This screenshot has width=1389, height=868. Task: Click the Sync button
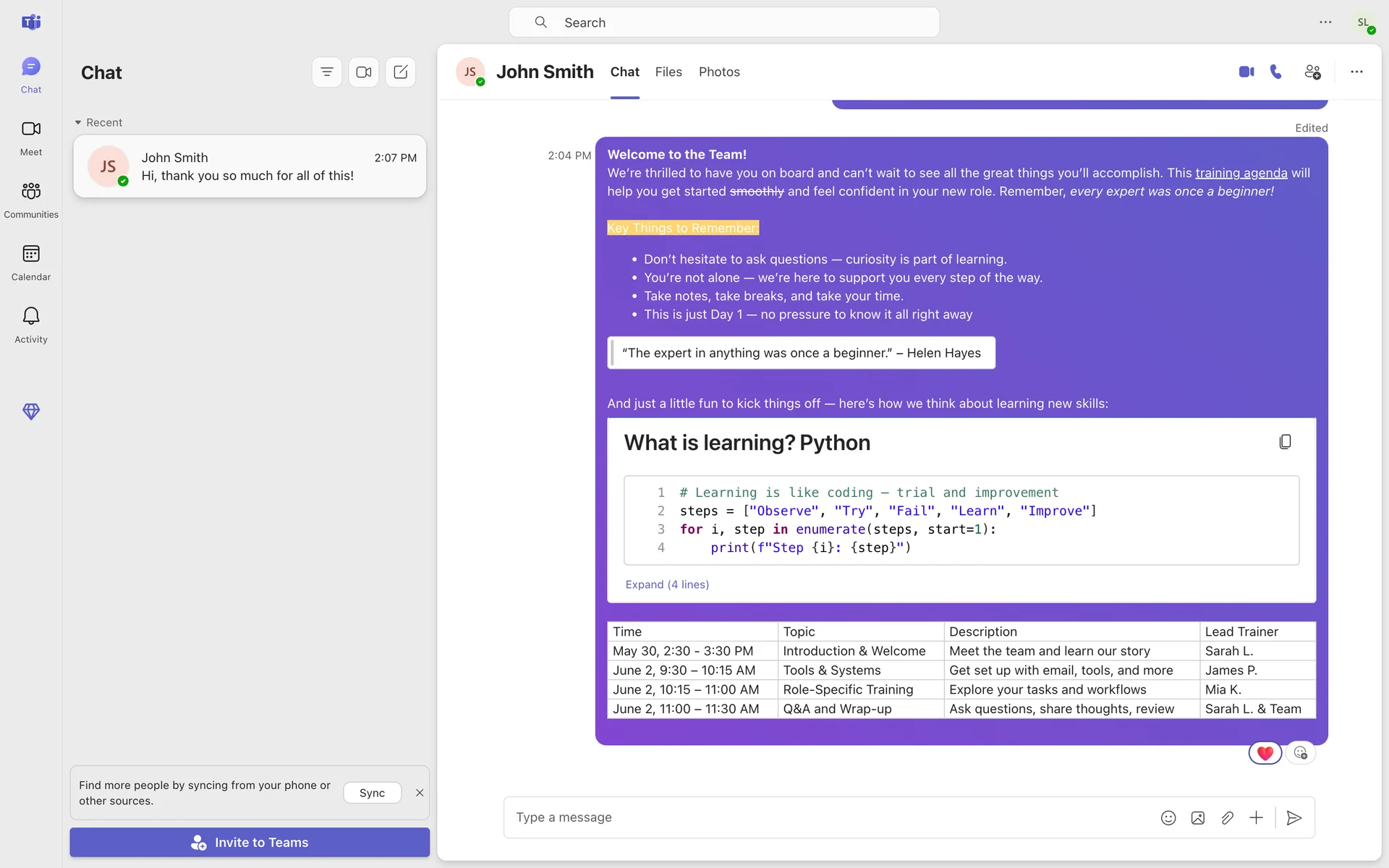click(372, 793)
